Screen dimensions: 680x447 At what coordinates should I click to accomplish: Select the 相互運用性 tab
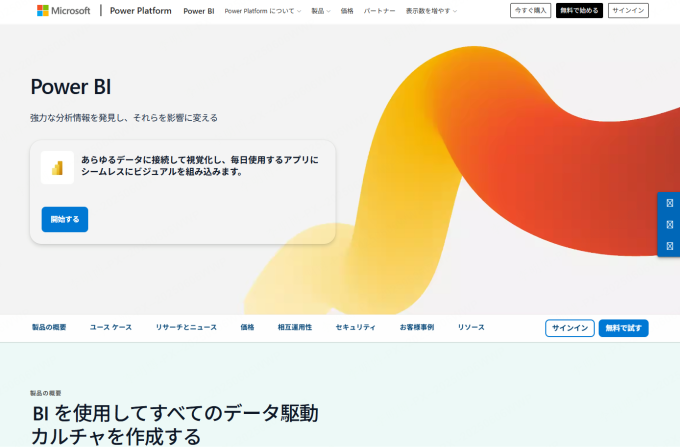pos(295,327)
